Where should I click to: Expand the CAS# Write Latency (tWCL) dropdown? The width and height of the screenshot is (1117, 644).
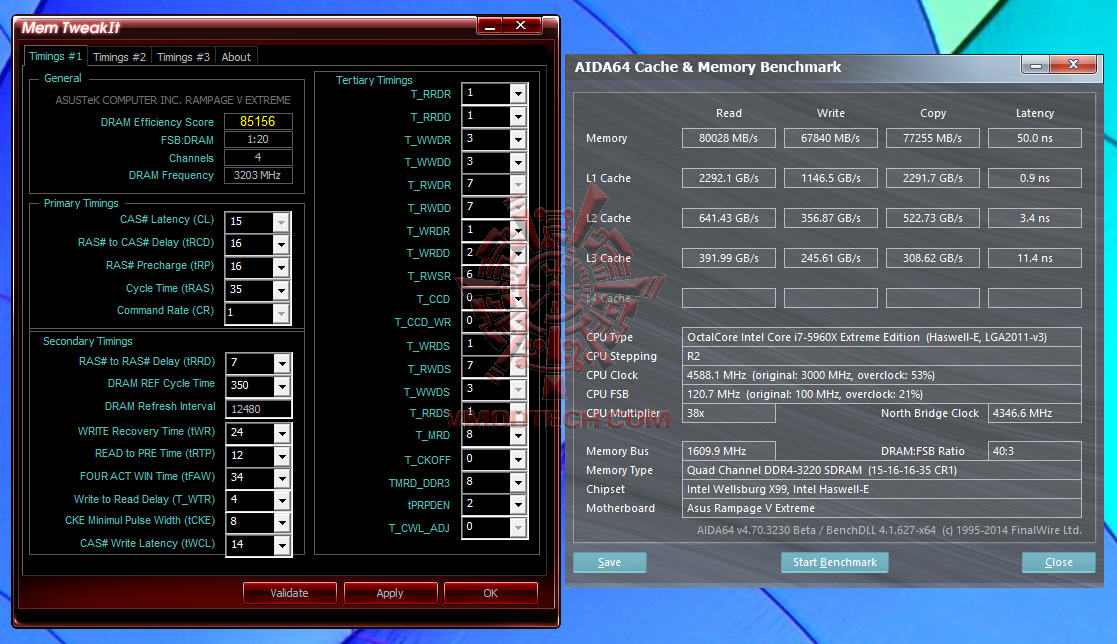[x=282, y=545]
